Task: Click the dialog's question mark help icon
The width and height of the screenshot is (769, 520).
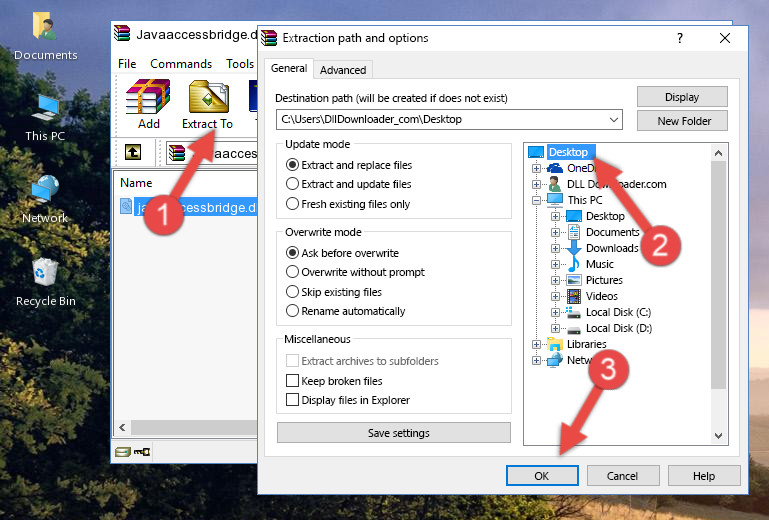Action: point(680,38)
